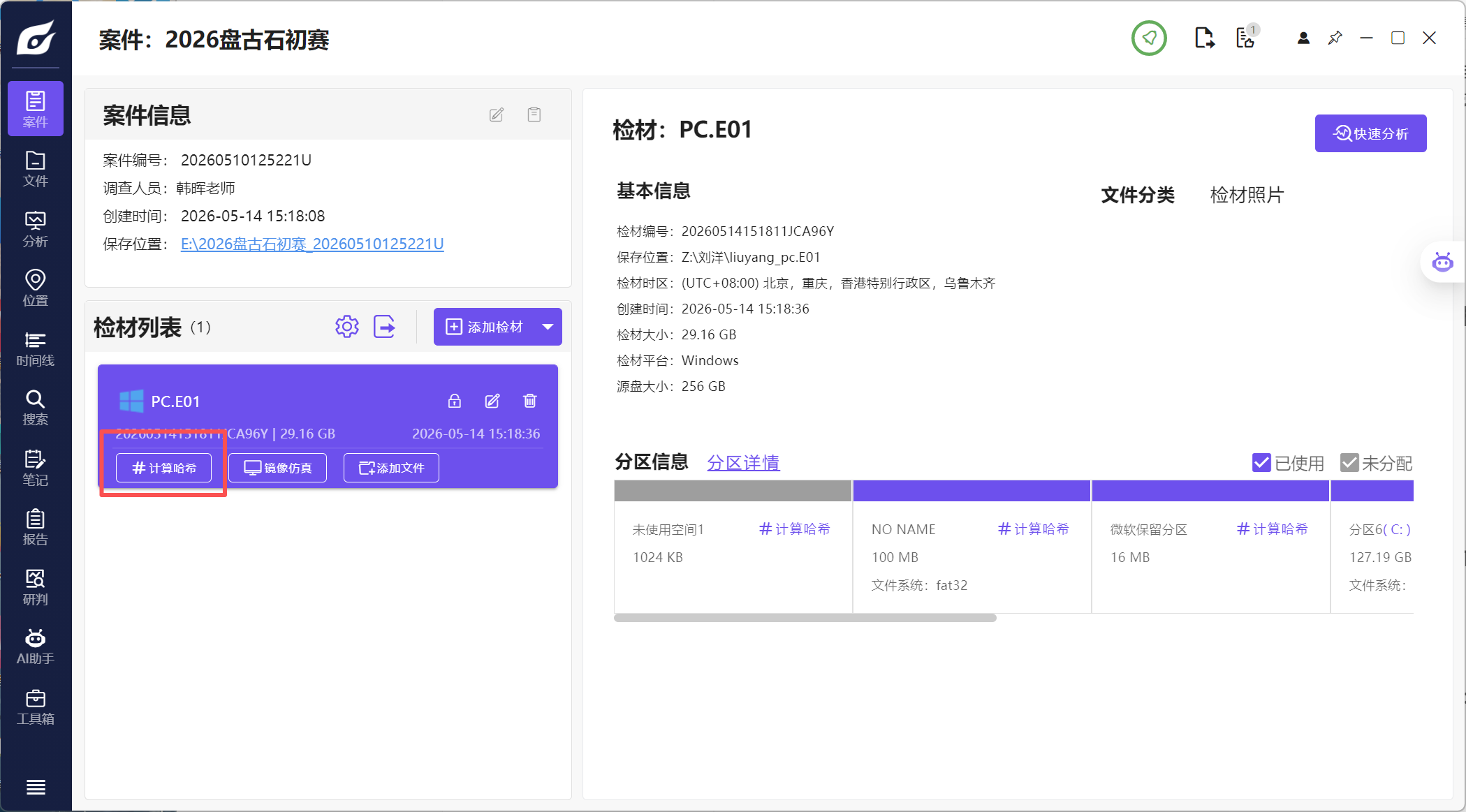This screenshot has height=812, width=1466.
Task: Edit 案件信息 with the pencil icon
Action: coord(497,115)
